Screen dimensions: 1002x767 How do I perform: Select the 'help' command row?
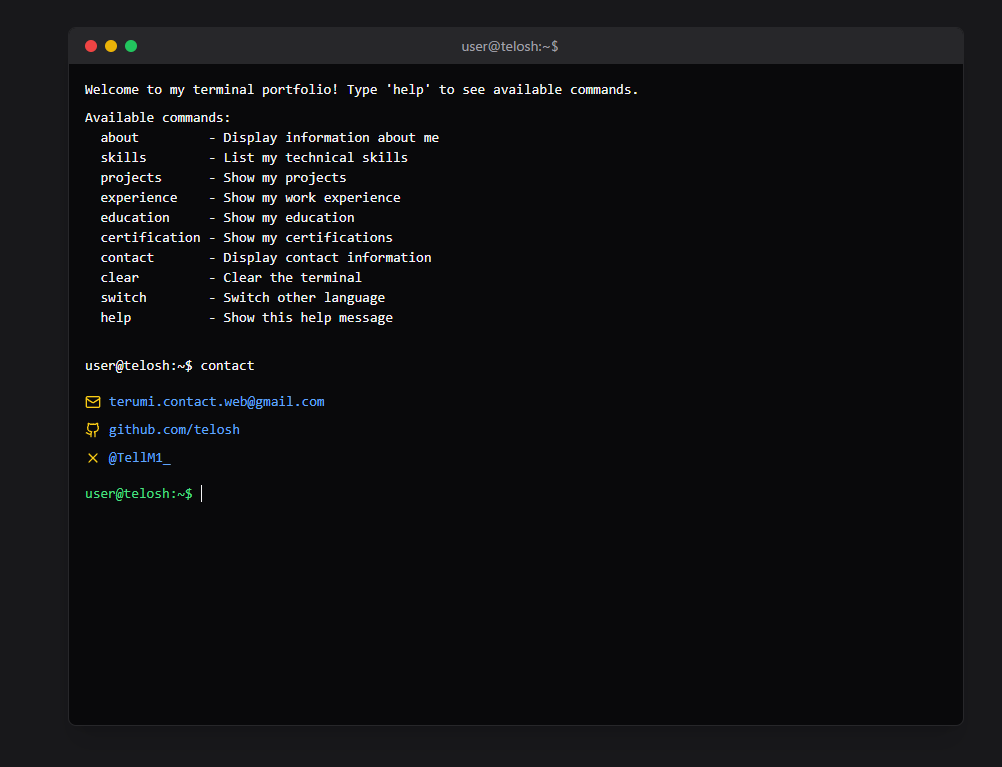pos(246,318)
